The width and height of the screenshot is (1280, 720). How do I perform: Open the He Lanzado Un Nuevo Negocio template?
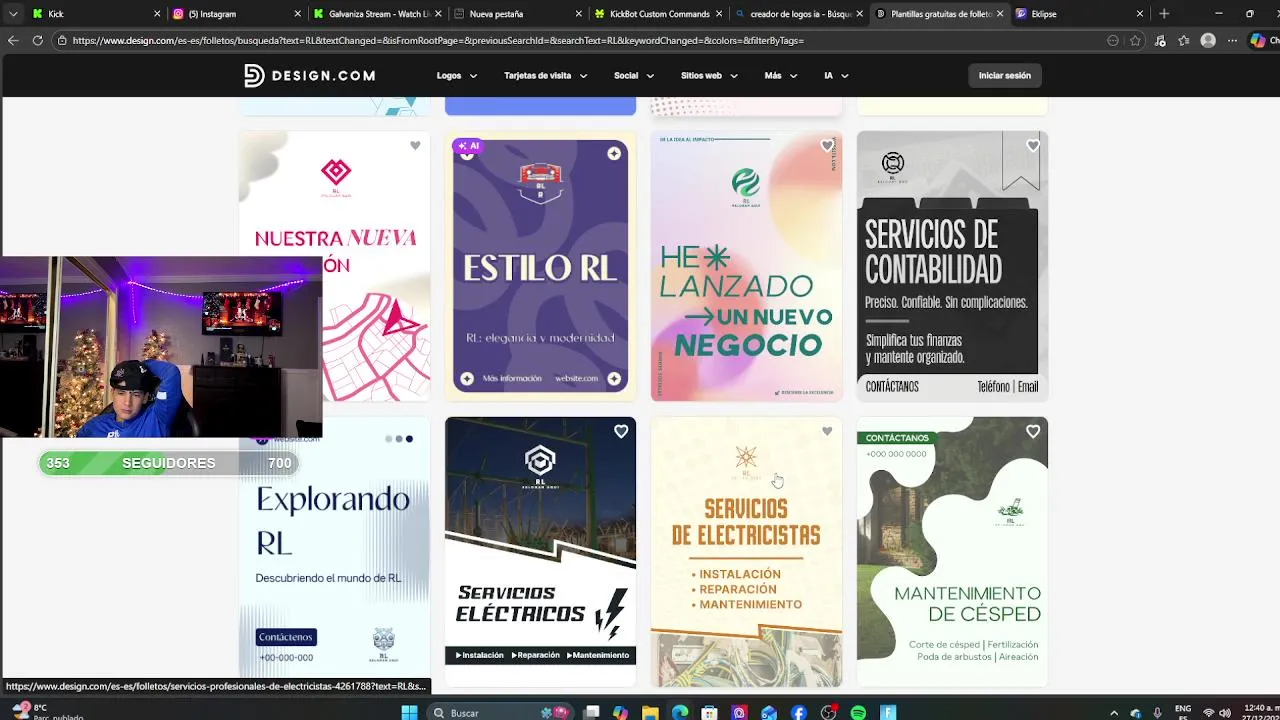tap(746, 266)
